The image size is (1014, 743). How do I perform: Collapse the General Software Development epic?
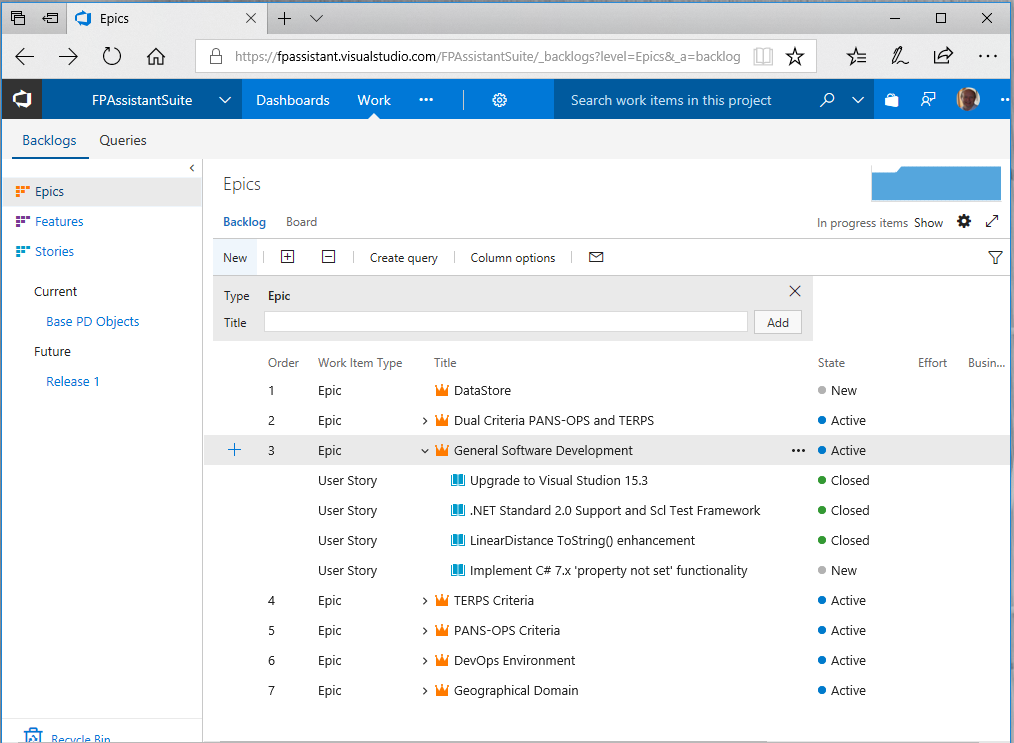point(425,451)
